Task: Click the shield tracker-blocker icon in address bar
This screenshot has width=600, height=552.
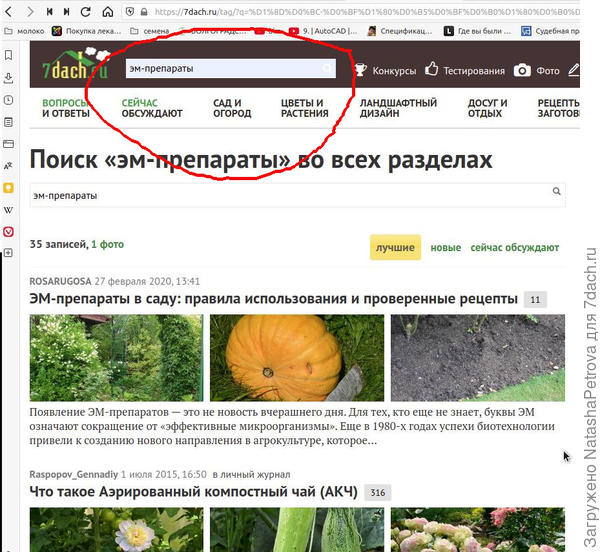Action: click(x=130, y=12)
